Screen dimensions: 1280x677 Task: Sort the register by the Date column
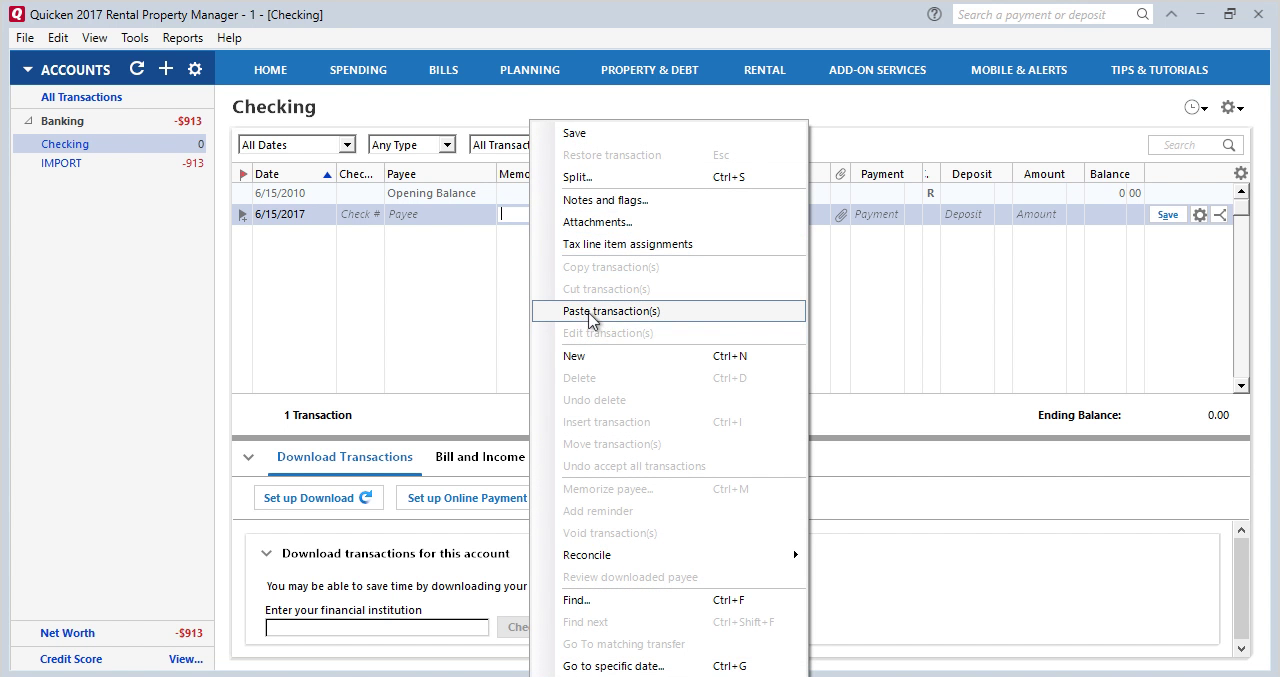coord(293,174)
